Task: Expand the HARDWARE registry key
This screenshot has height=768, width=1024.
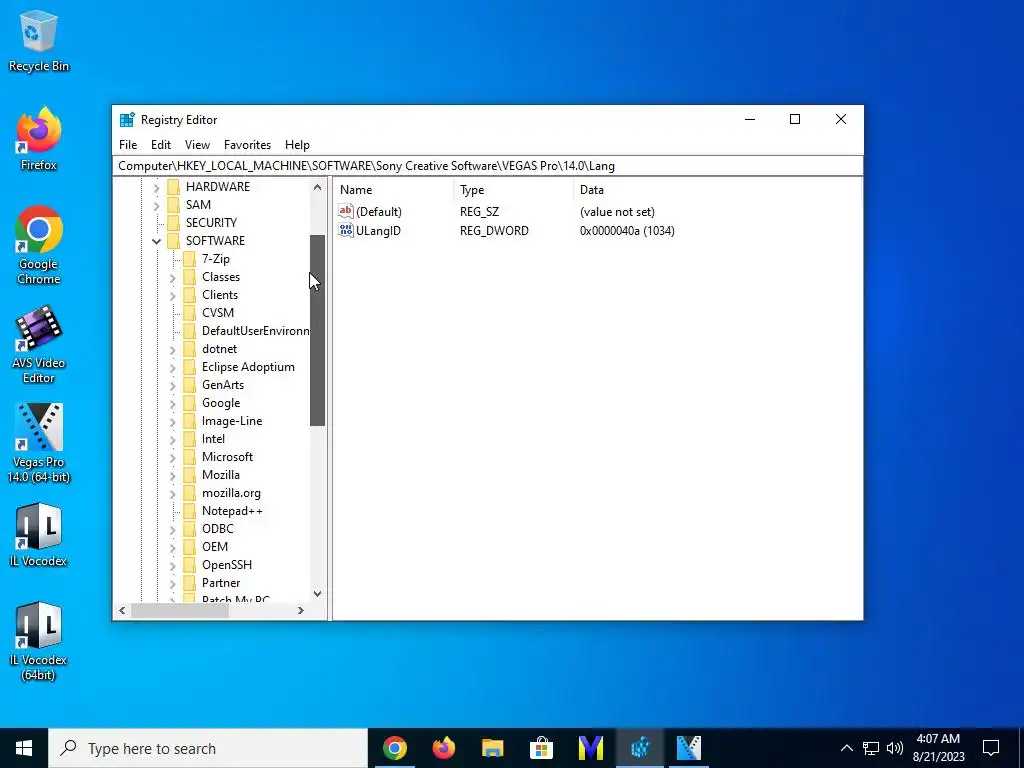Action: click(x=156, y=187)
